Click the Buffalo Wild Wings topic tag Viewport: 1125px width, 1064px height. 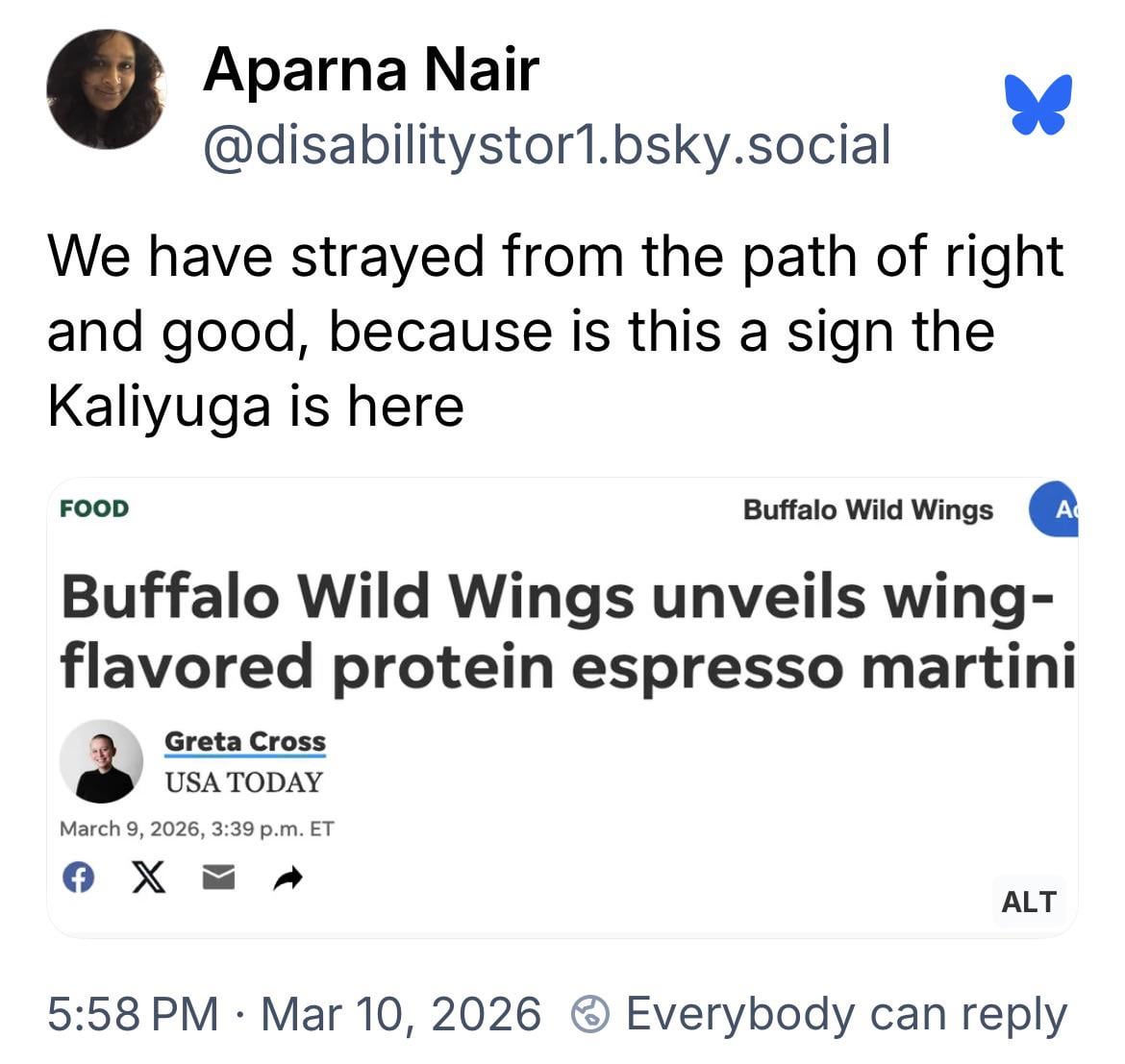click(x=867, y=509)
